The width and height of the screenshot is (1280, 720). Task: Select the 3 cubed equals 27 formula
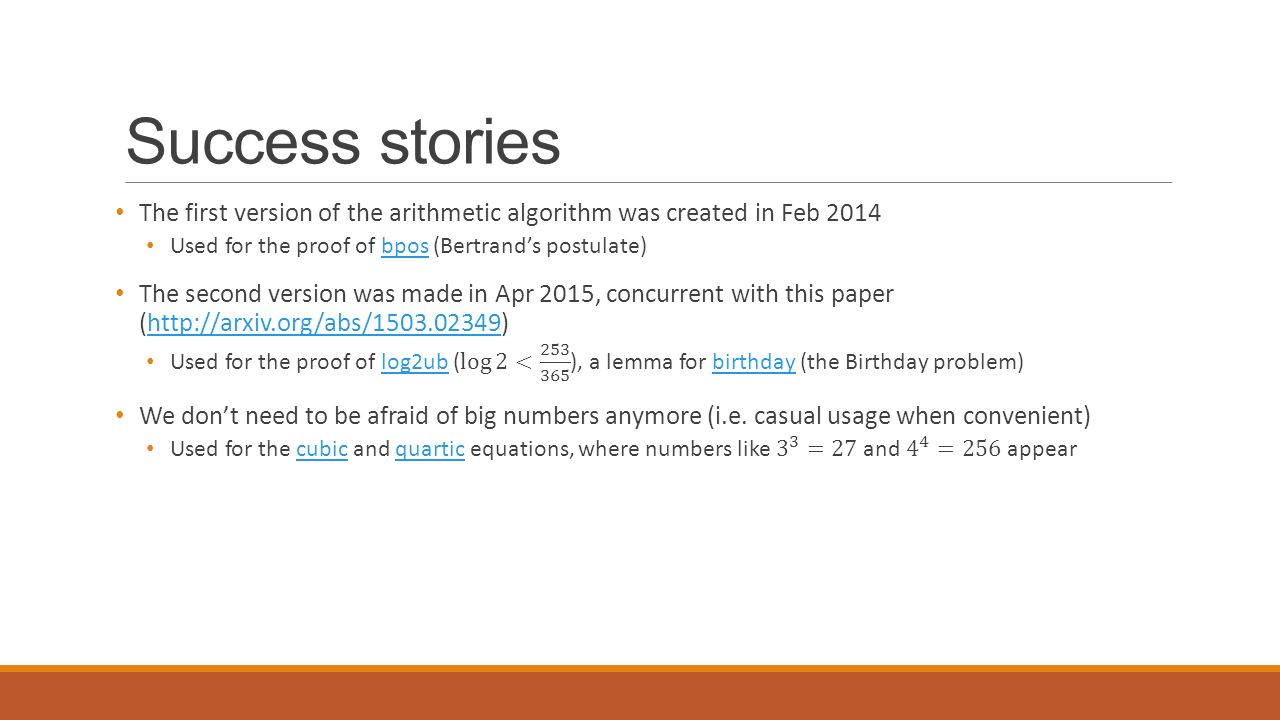[x=816, y=448]
